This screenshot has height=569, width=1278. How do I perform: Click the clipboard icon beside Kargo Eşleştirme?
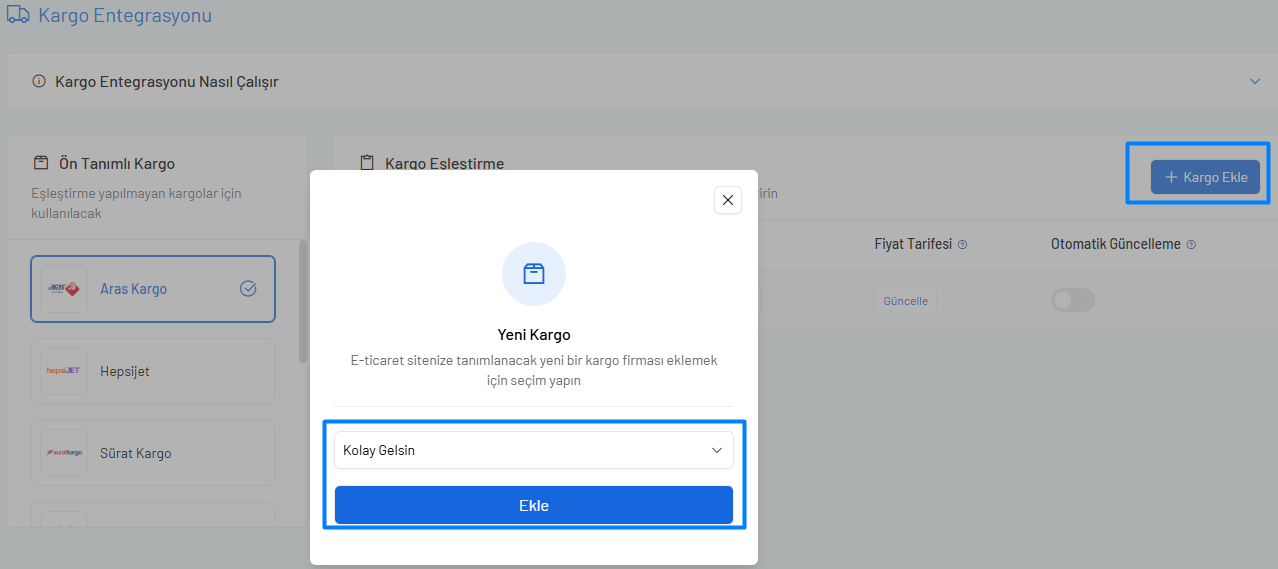click(367, 163)
